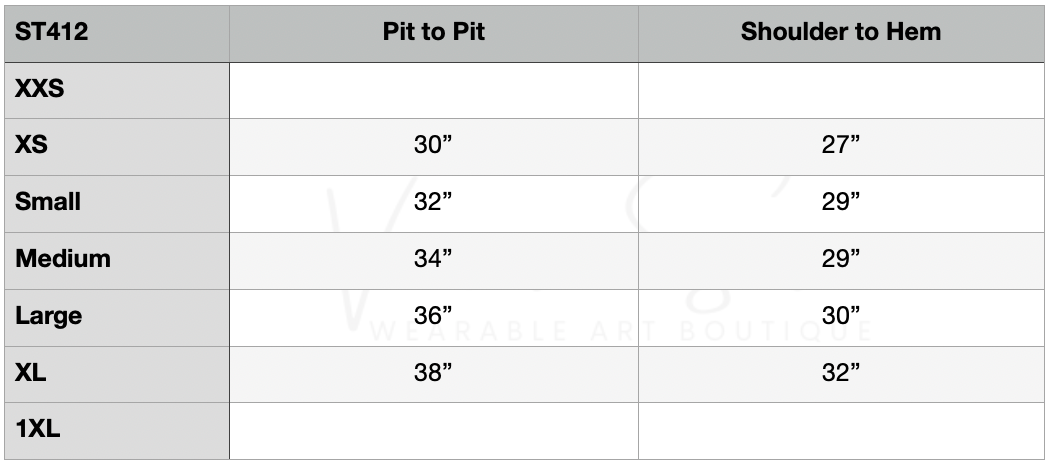
Task: Select the Pit to Pit column header
Action: [433, 32]
